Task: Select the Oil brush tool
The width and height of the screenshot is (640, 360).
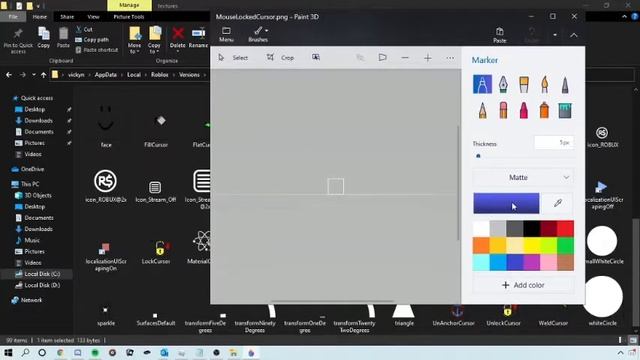Action: (524, 84)
